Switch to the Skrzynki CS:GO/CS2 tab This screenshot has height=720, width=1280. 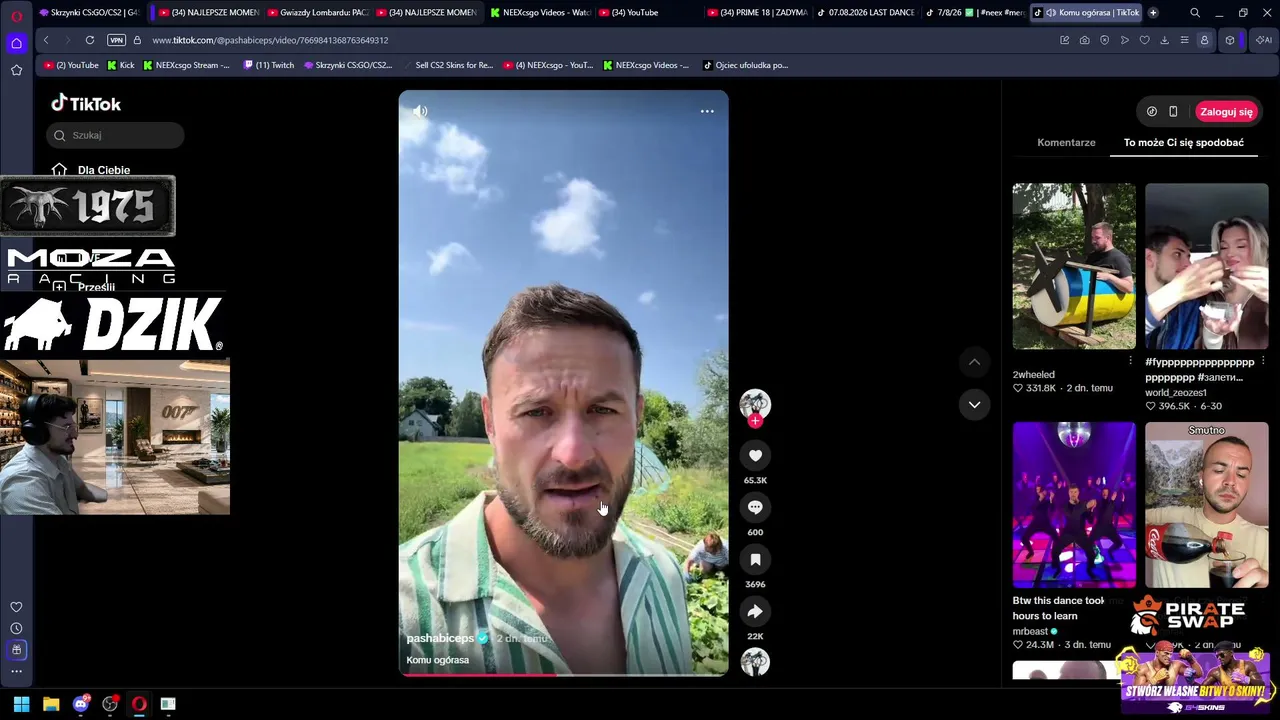coord(89,13)
